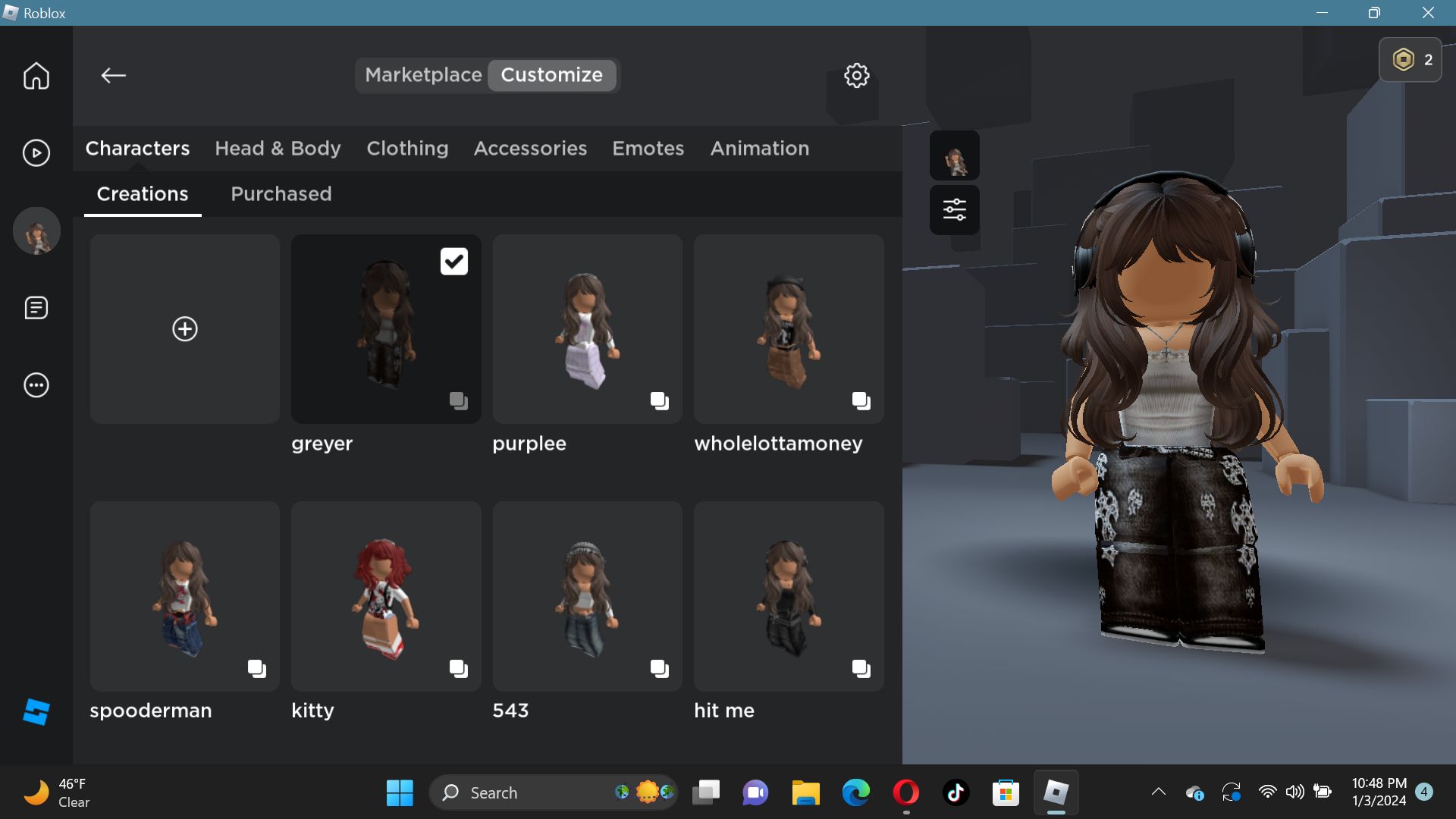Open notification center badge
The width and height of the screenshot is (1456, 819).
(x=1423, y=792)
